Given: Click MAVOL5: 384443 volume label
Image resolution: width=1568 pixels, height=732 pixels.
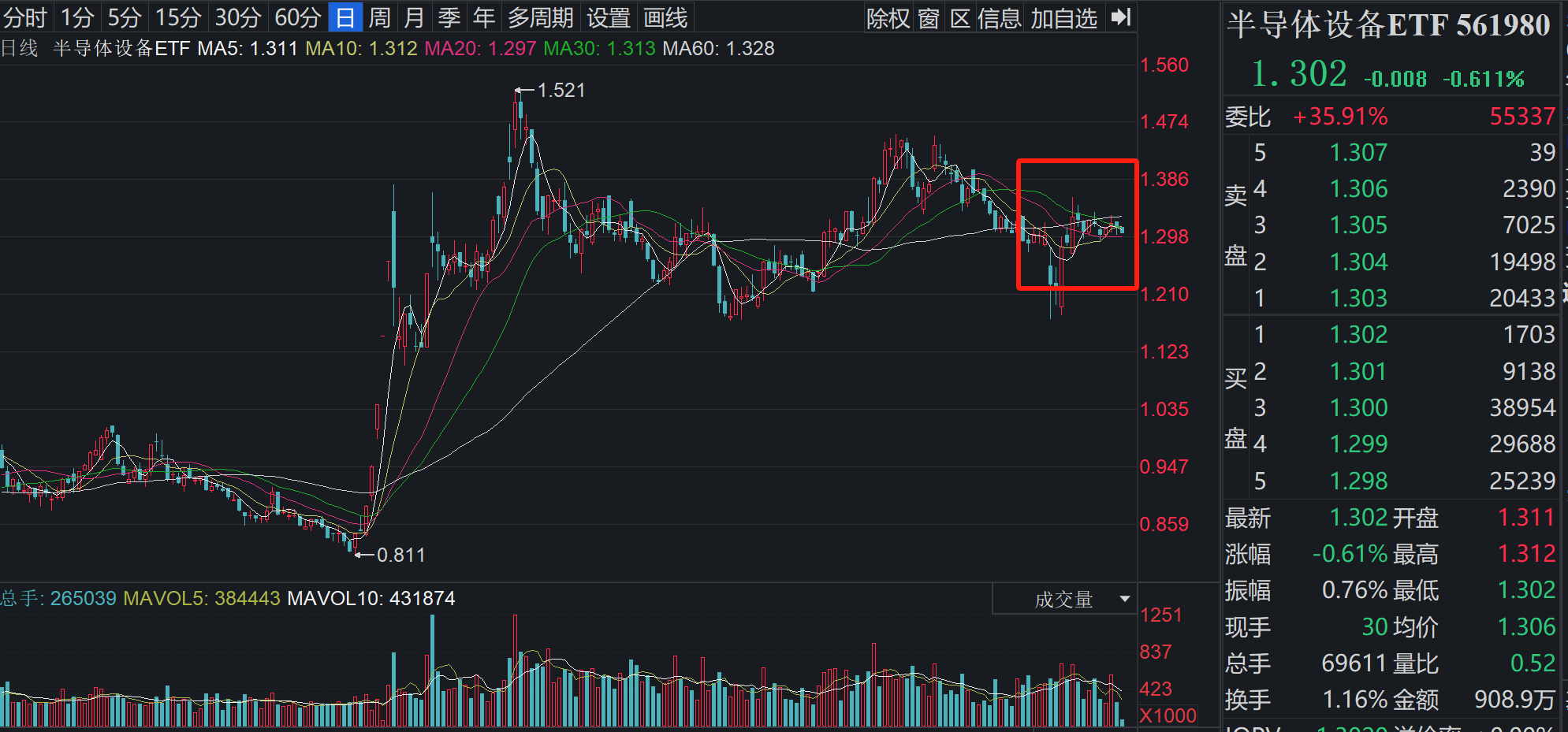Looking at the screenshot, I should [x=202, y=598].
